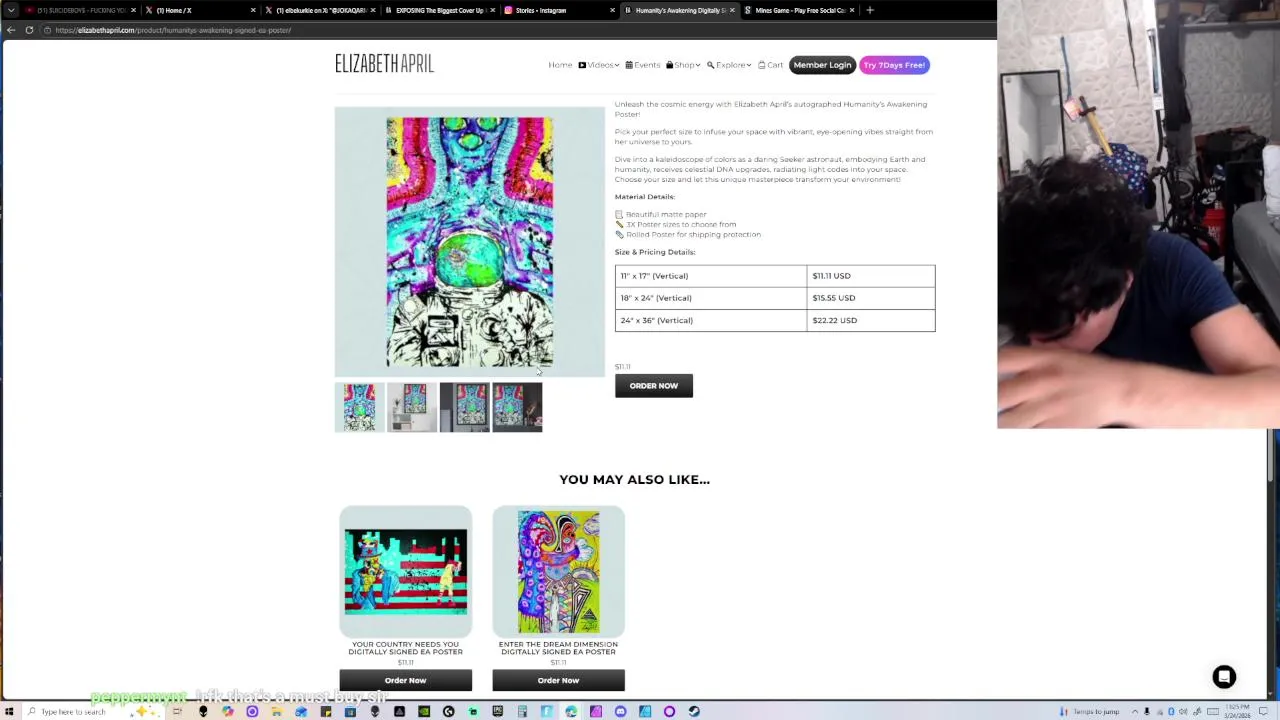
Task: Open the Steam taskbar icon
Action: [x=694, y=711]
